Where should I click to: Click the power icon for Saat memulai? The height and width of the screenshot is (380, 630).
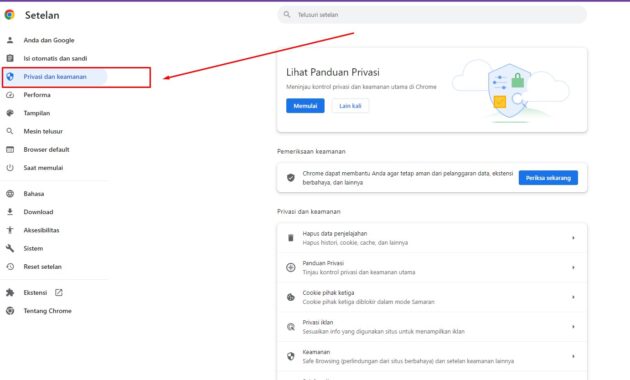(10, 168)
